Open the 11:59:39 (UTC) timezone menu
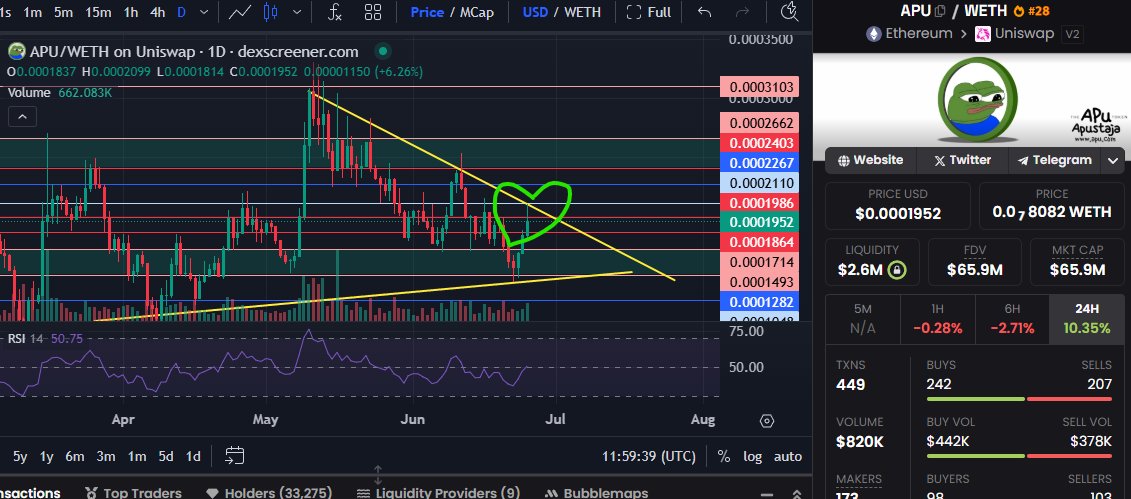The image size is (1131, 499). click(649, 456)
